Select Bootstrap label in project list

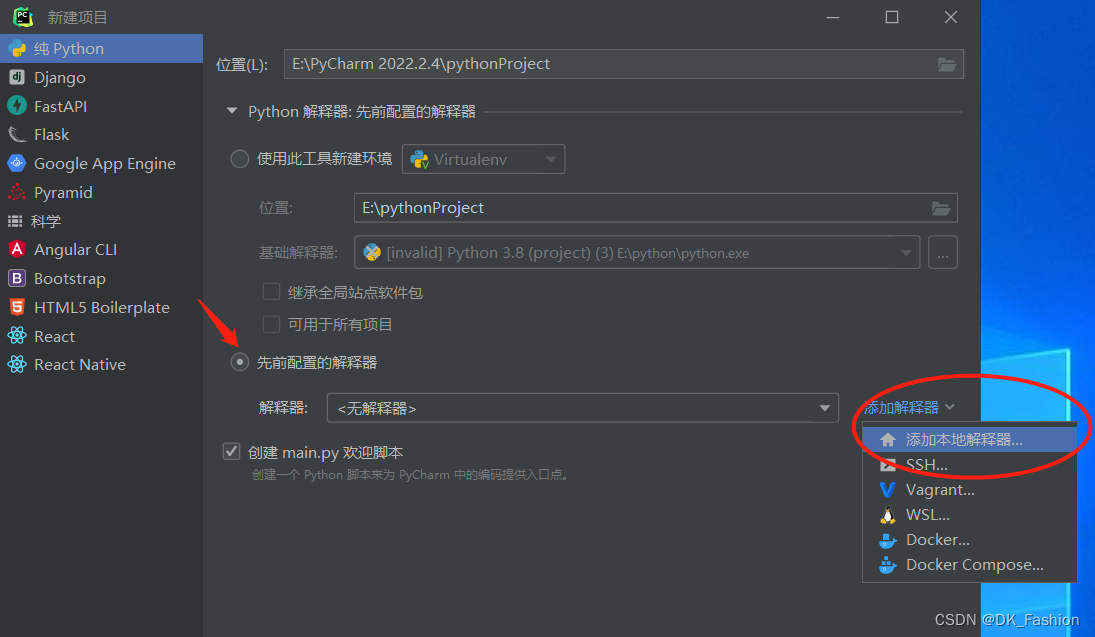70,278
